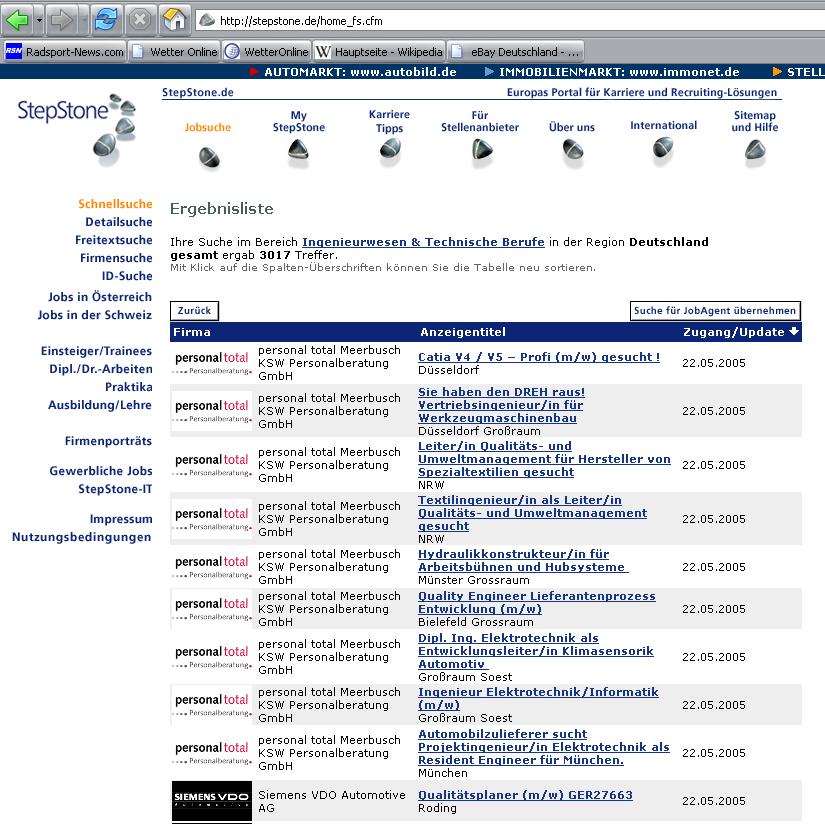The width and height of the screenshot is (825, 824).
Task: Click the IMMOBILIENMARKT immonet.de banner link
Action: [x=612, y=72]
